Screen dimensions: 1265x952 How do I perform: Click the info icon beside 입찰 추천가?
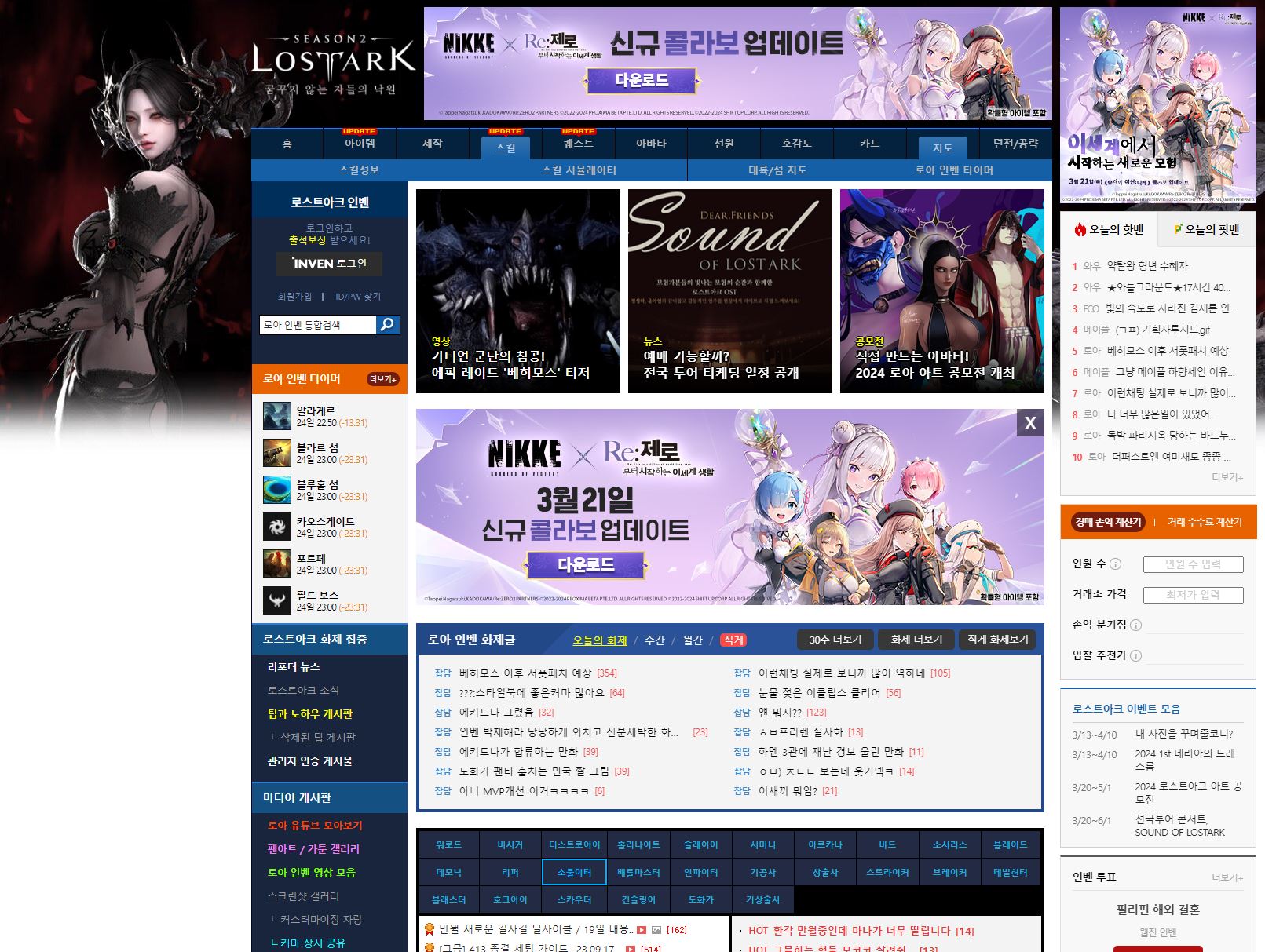click(x=1135, y=656)
